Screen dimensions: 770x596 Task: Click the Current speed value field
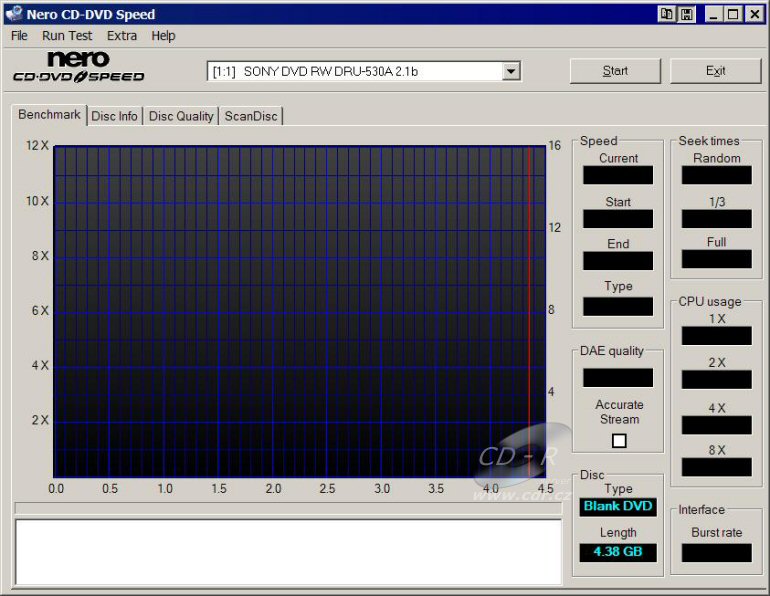pyautogui.click(x=618, y=175)
